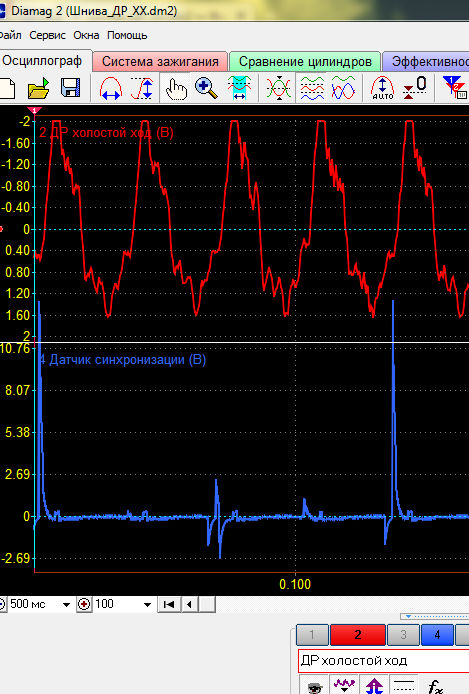This screenshot has width=469, height=694.
Task: Open the Файл menu
Action: click(10, 35)
